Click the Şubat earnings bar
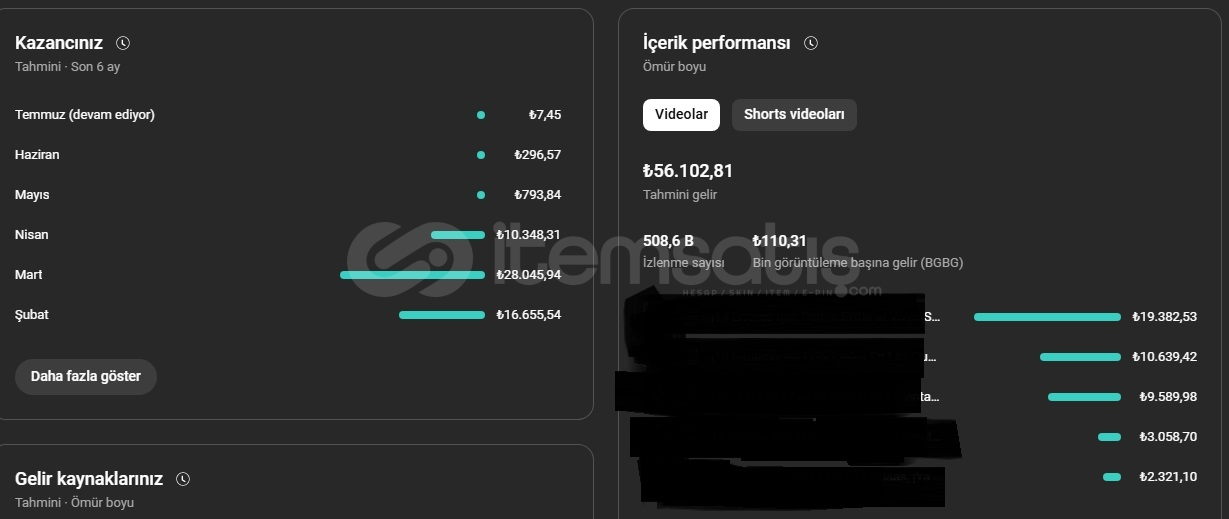Screen dimensions: 1229x519 pos(442,315)
